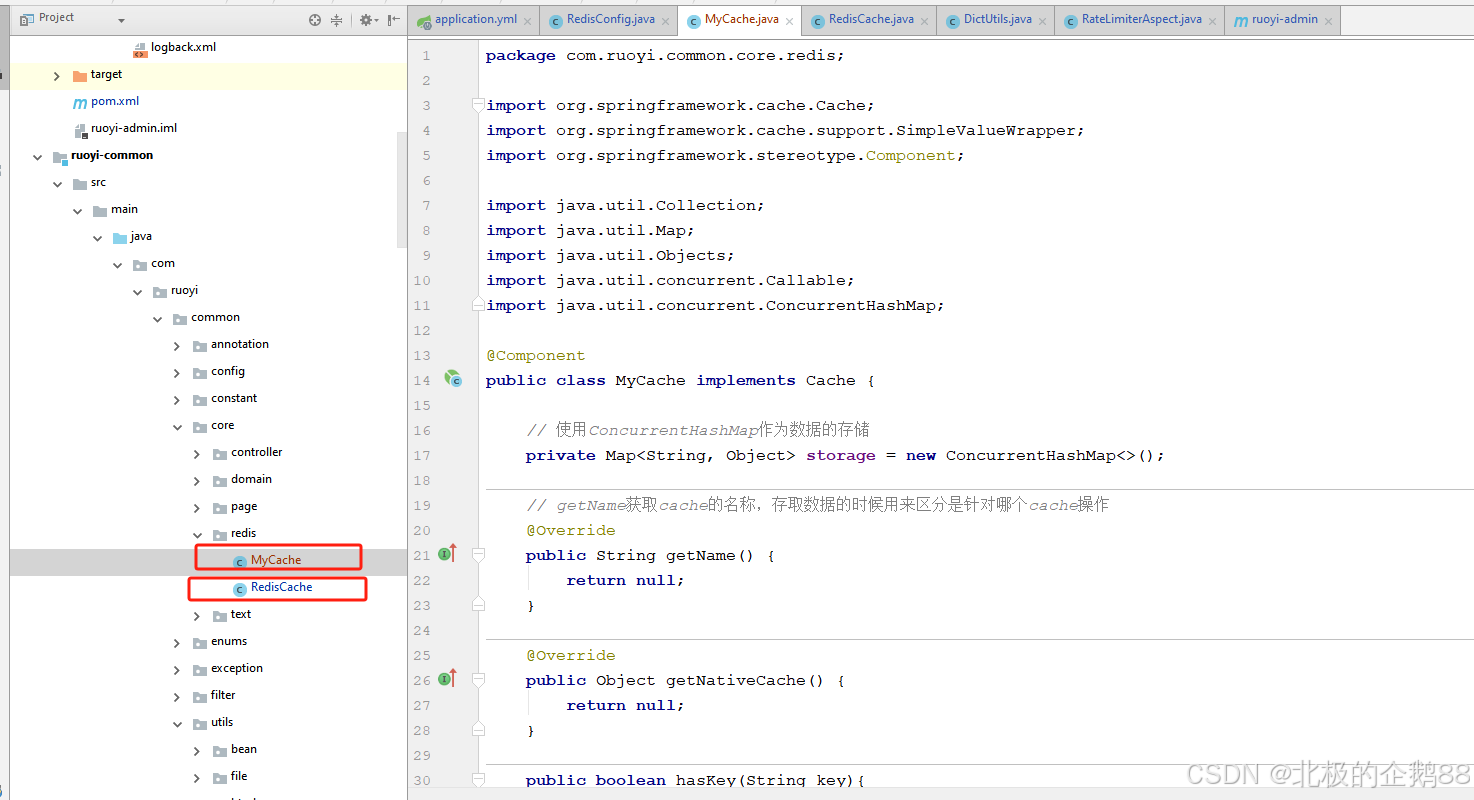This screenshot has width=1474, height=800.
Task: Expand the controller package
Action: pos(197,453)
